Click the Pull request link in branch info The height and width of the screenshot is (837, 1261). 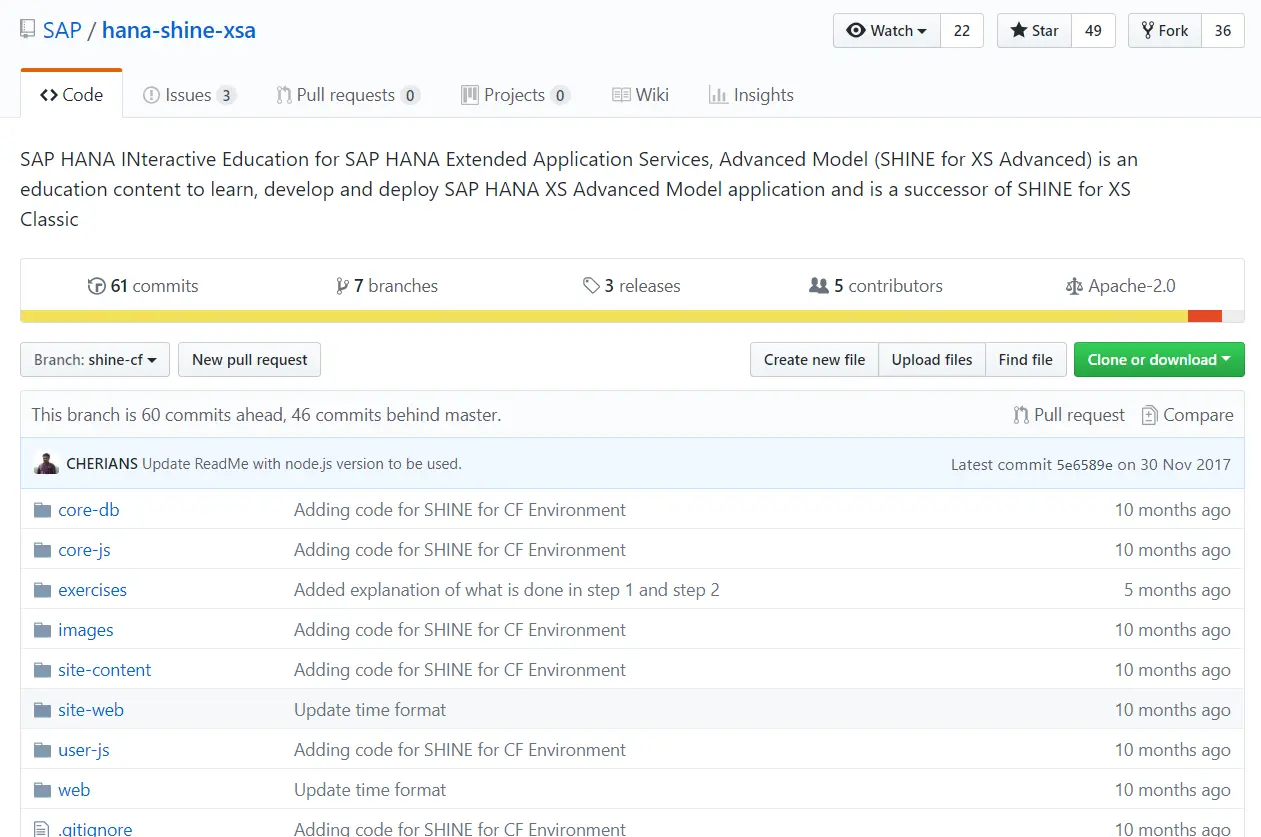point(1069,415)
